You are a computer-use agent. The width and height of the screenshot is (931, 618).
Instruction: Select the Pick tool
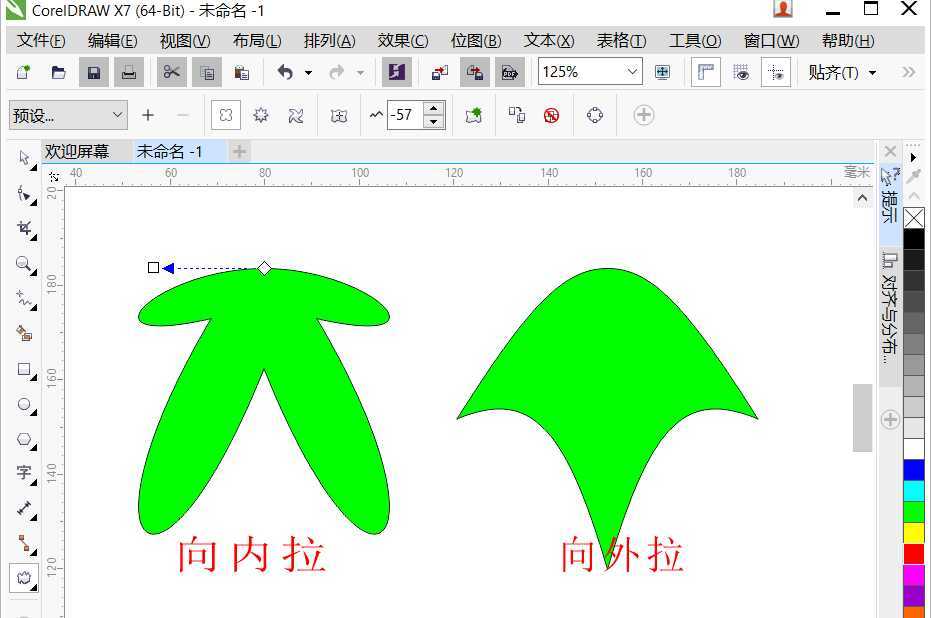coord(22,157)
